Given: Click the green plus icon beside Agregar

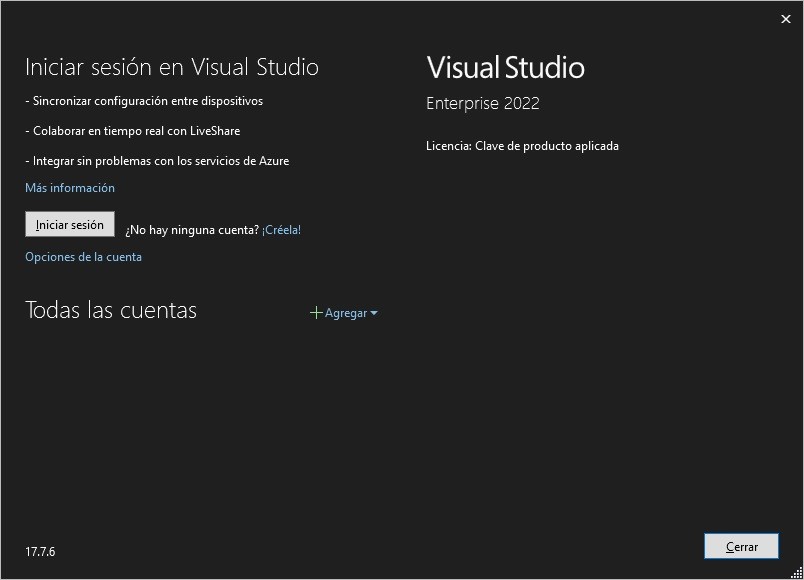Looking at the screenshot, I should (x=316, y=313).
